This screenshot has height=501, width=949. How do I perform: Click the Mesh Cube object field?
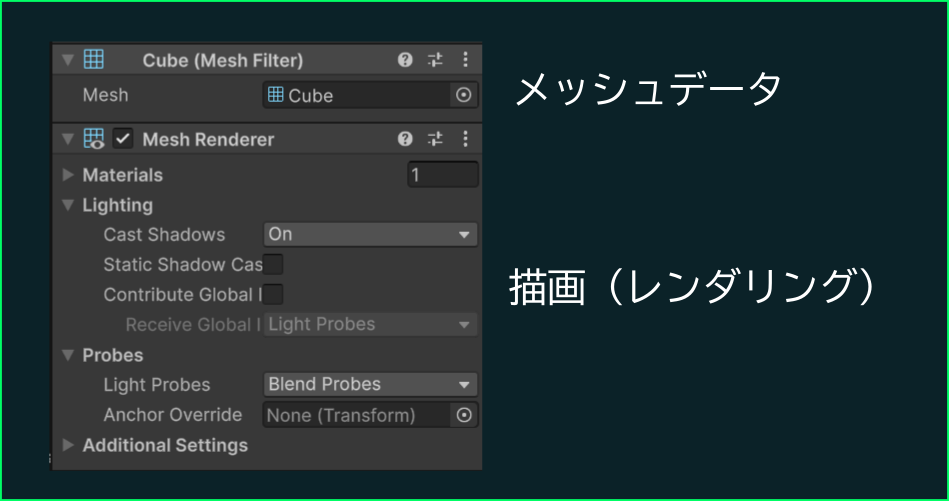point(357,95)
